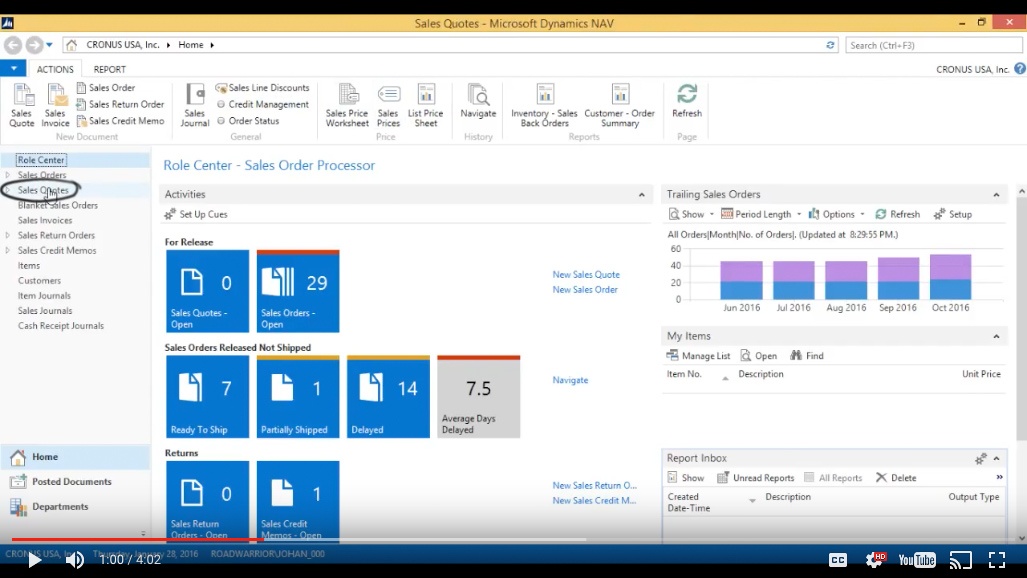Expand the Sales Return Orders tree node
The image size is (1027, 578).
[x=7, y=235]
